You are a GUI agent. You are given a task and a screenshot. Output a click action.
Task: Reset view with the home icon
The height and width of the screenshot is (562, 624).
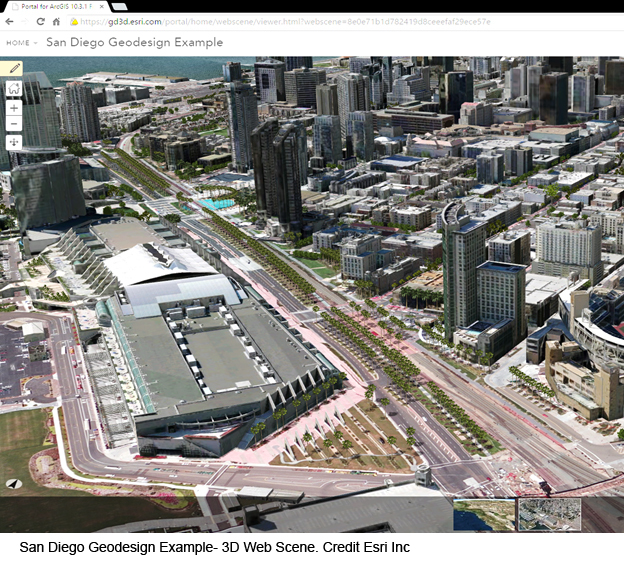13,88
